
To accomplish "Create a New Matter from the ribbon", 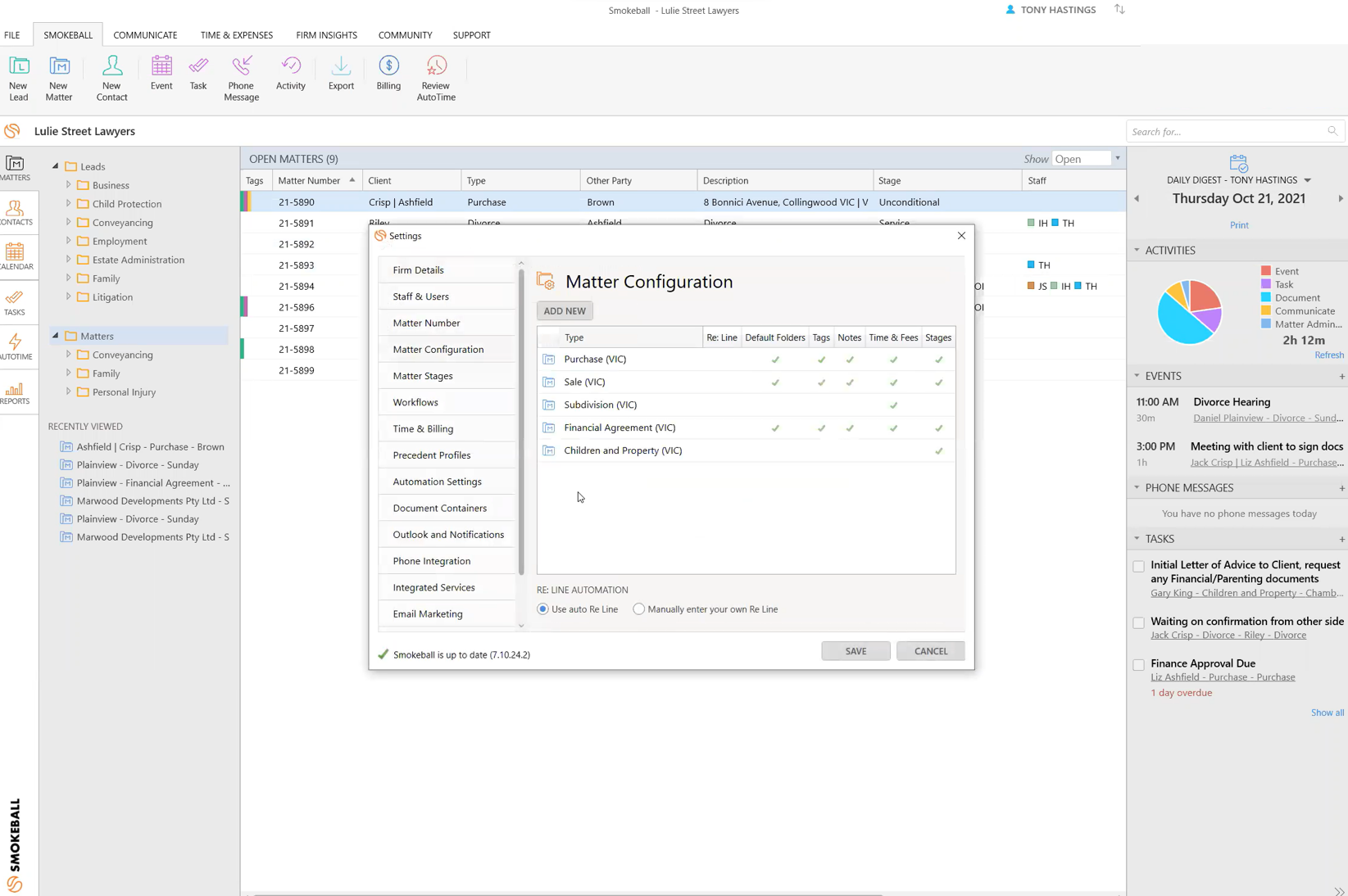I will [59, 78].
